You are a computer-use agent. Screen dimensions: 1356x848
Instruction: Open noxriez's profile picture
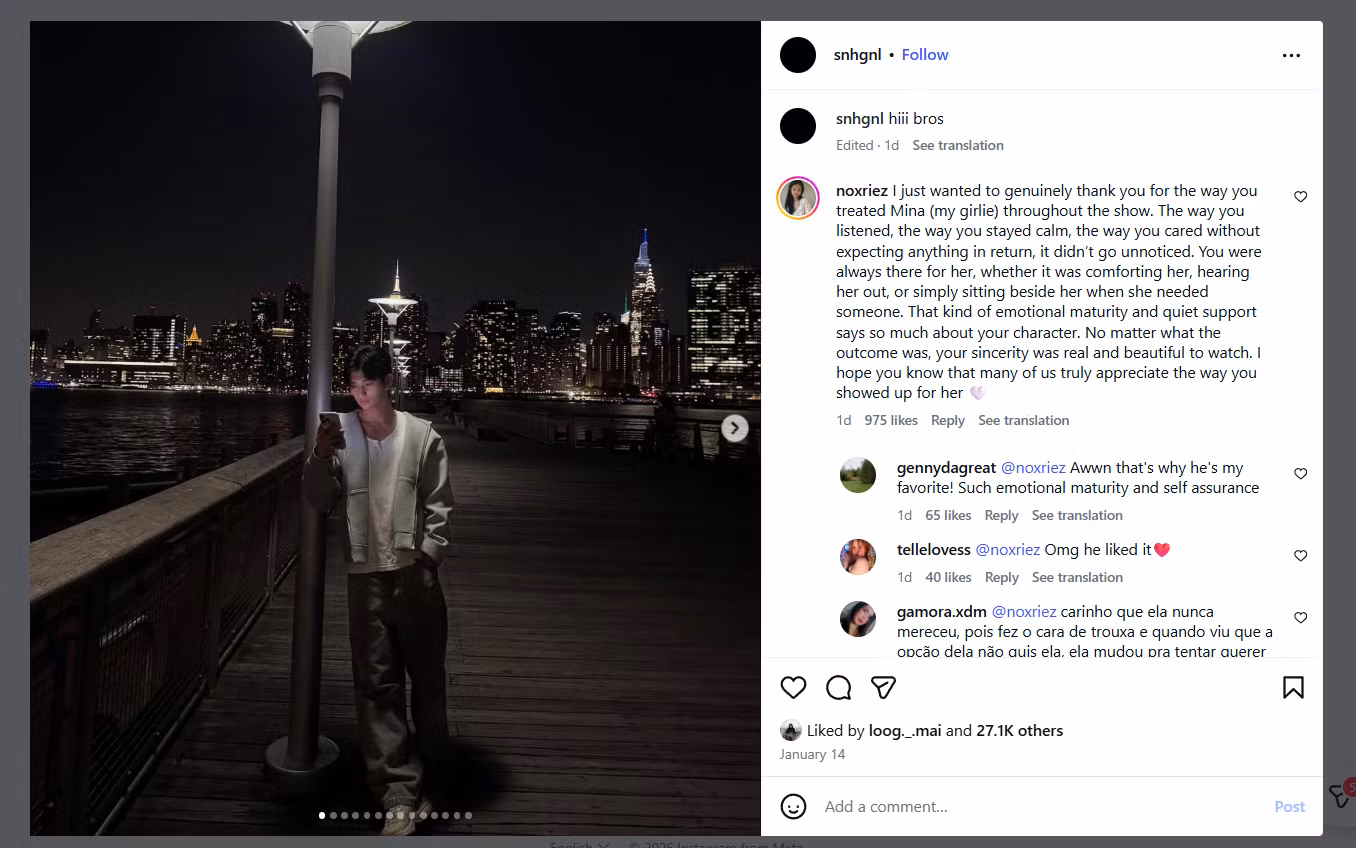click(798, 198)
